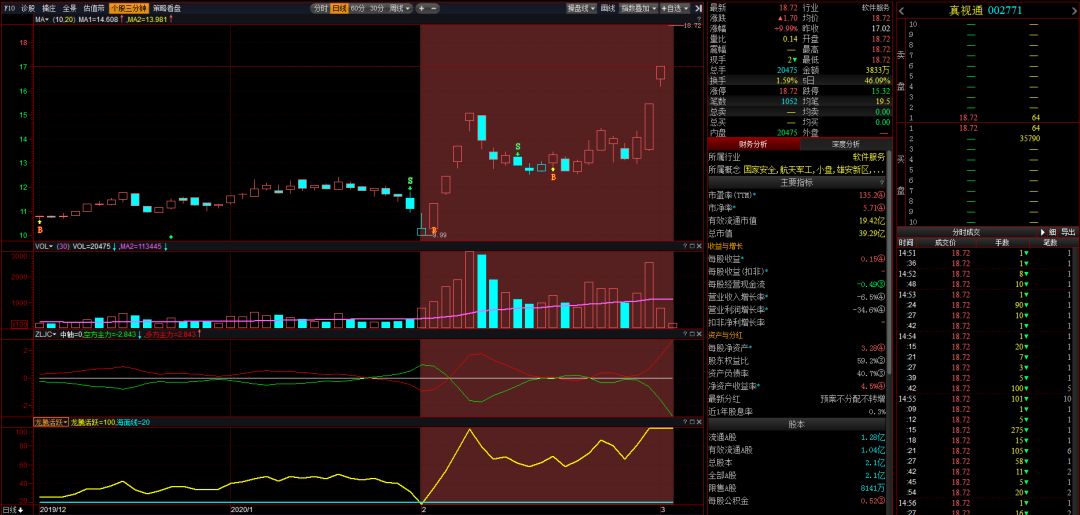Toggle 全景 panorama view
This screenshot has width=1080, height=515.
pyautogui.click(x=70, y=8)
